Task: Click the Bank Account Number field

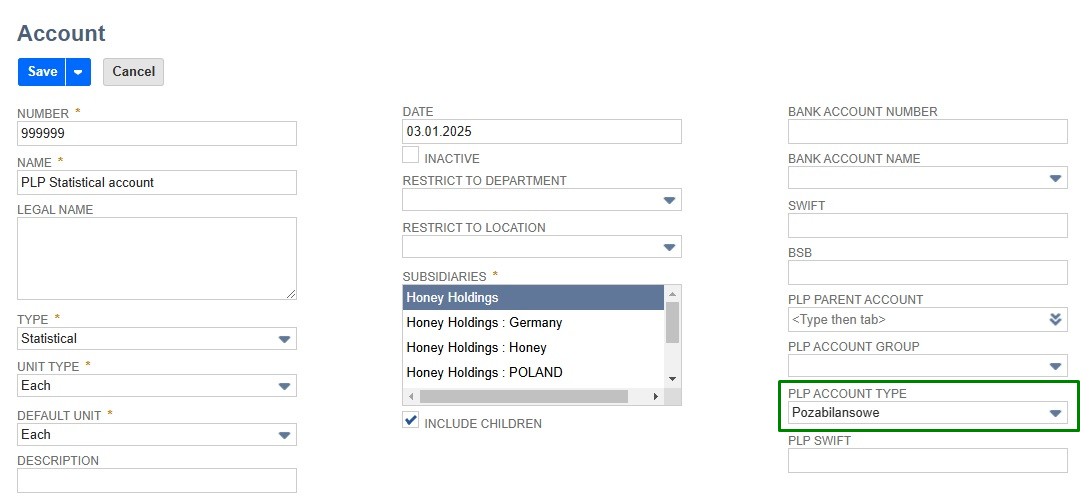Action: point(927,131)
